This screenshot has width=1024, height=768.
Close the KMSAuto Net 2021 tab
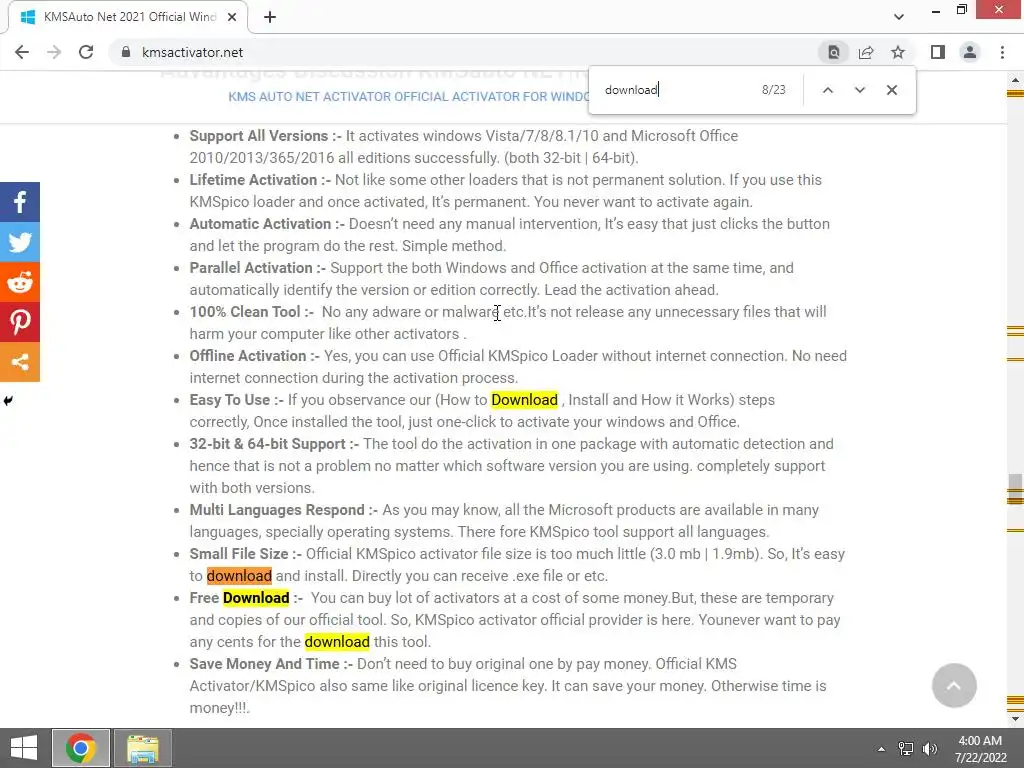pos(232,17)
